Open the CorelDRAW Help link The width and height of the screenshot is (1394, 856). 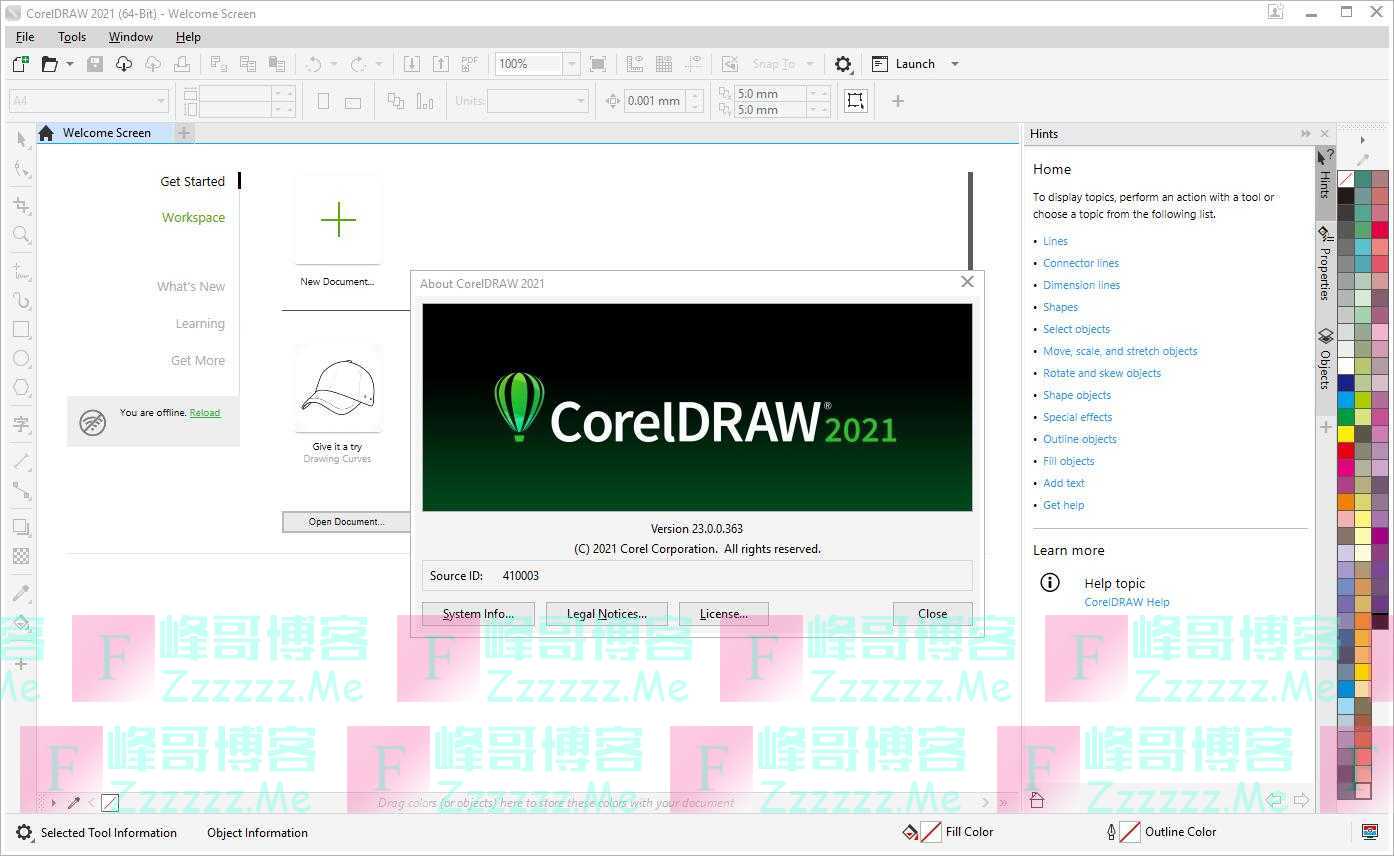pos(1126,602)
